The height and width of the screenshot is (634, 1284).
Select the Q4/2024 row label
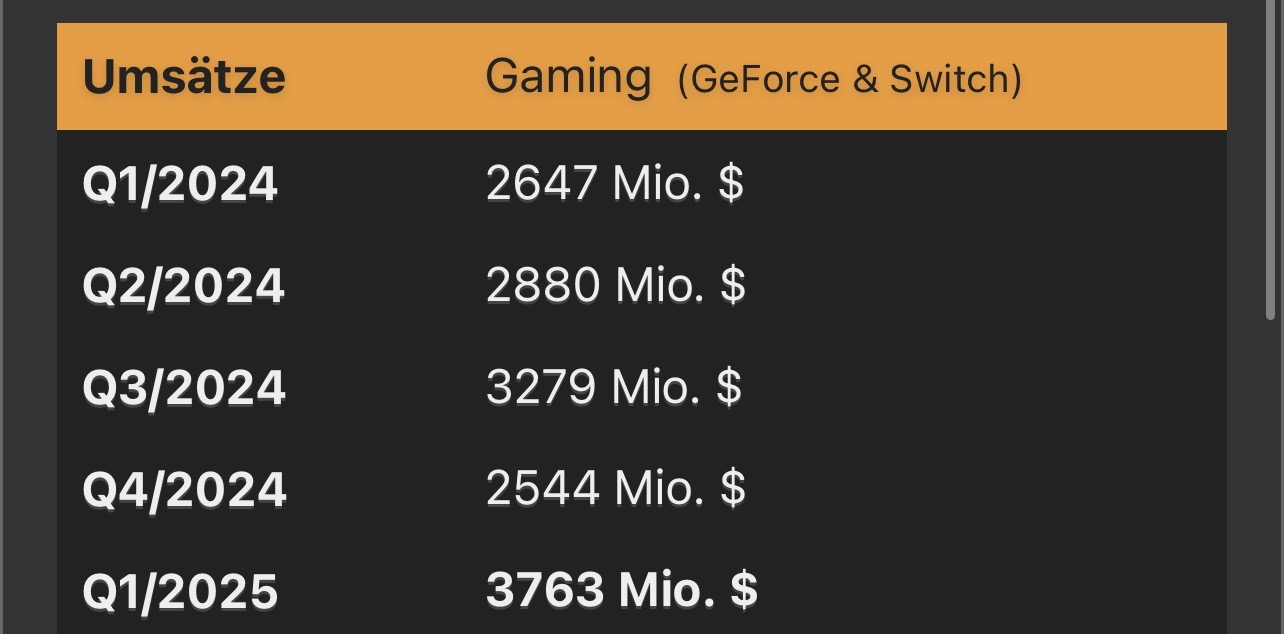coord(184,490)
